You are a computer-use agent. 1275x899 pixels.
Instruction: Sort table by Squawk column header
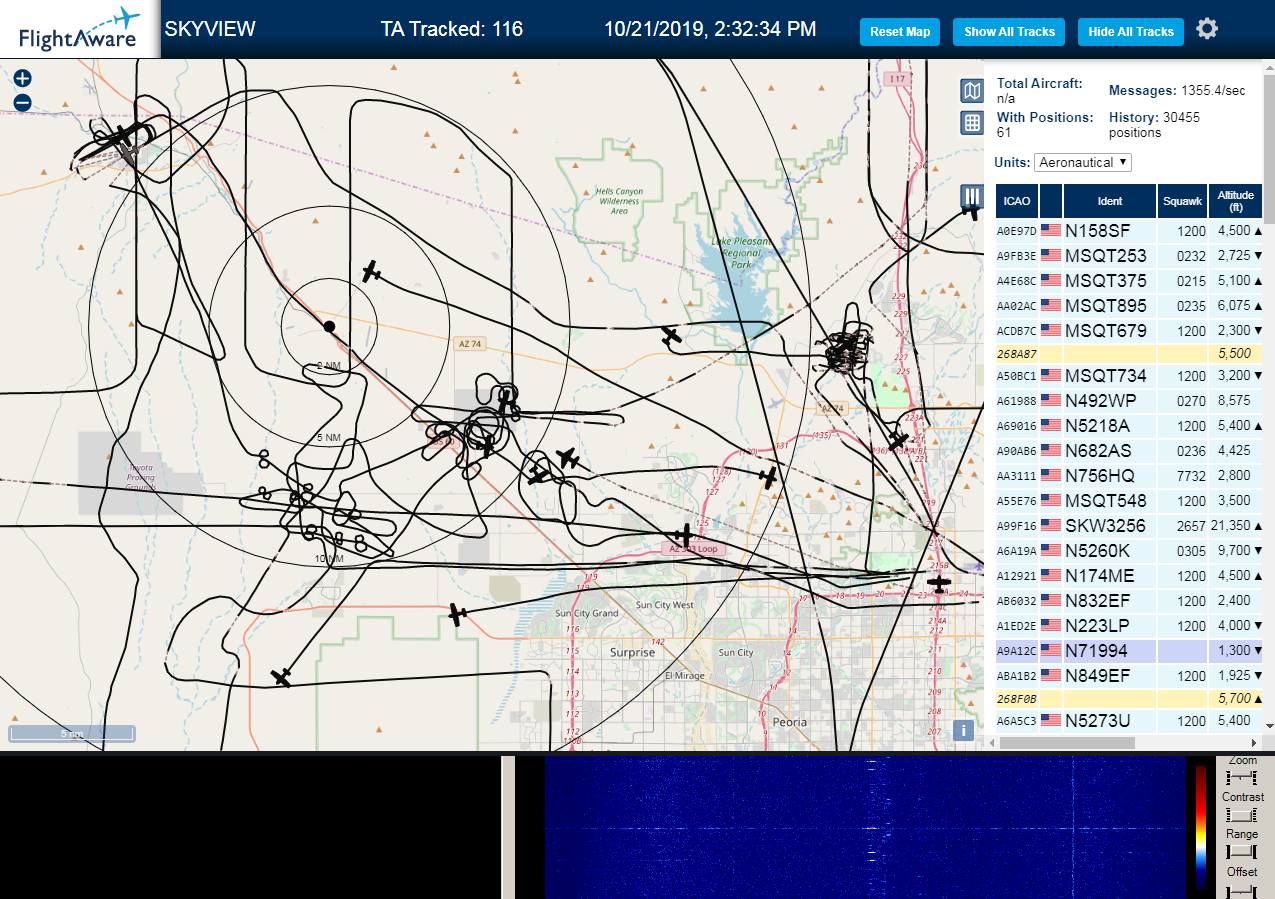(1182, 201)
